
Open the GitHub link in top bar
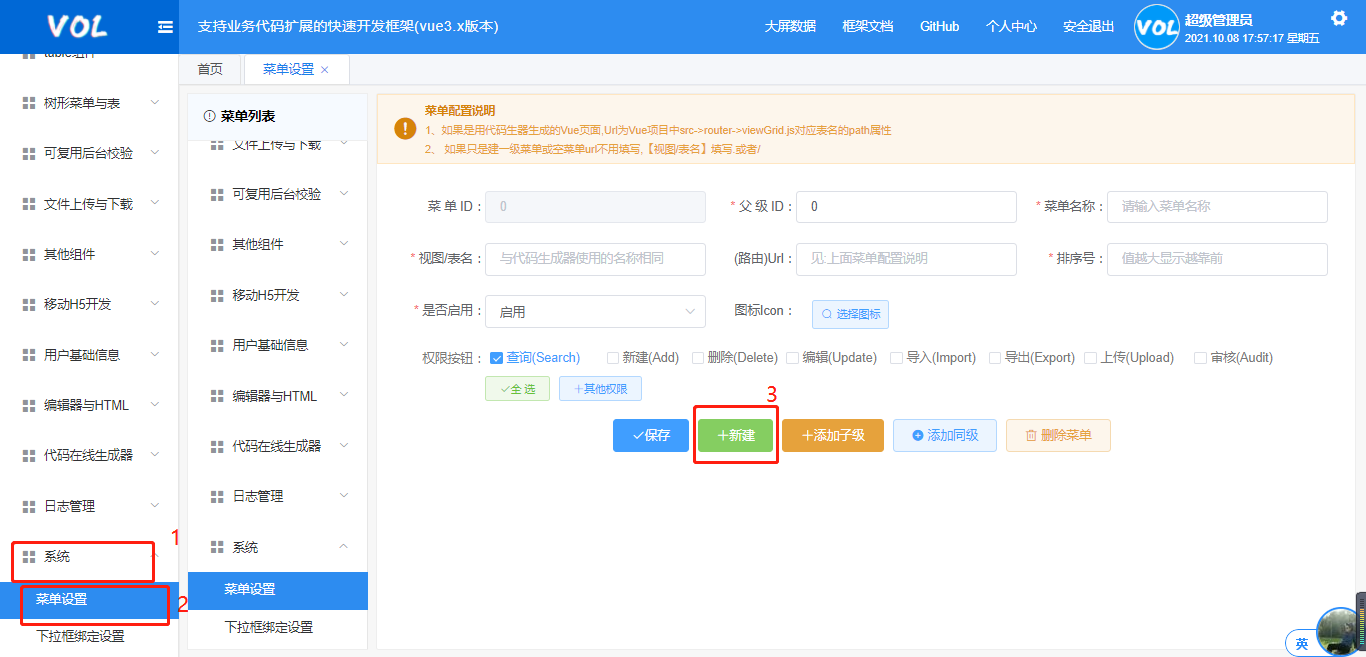[x=939, y=26]
